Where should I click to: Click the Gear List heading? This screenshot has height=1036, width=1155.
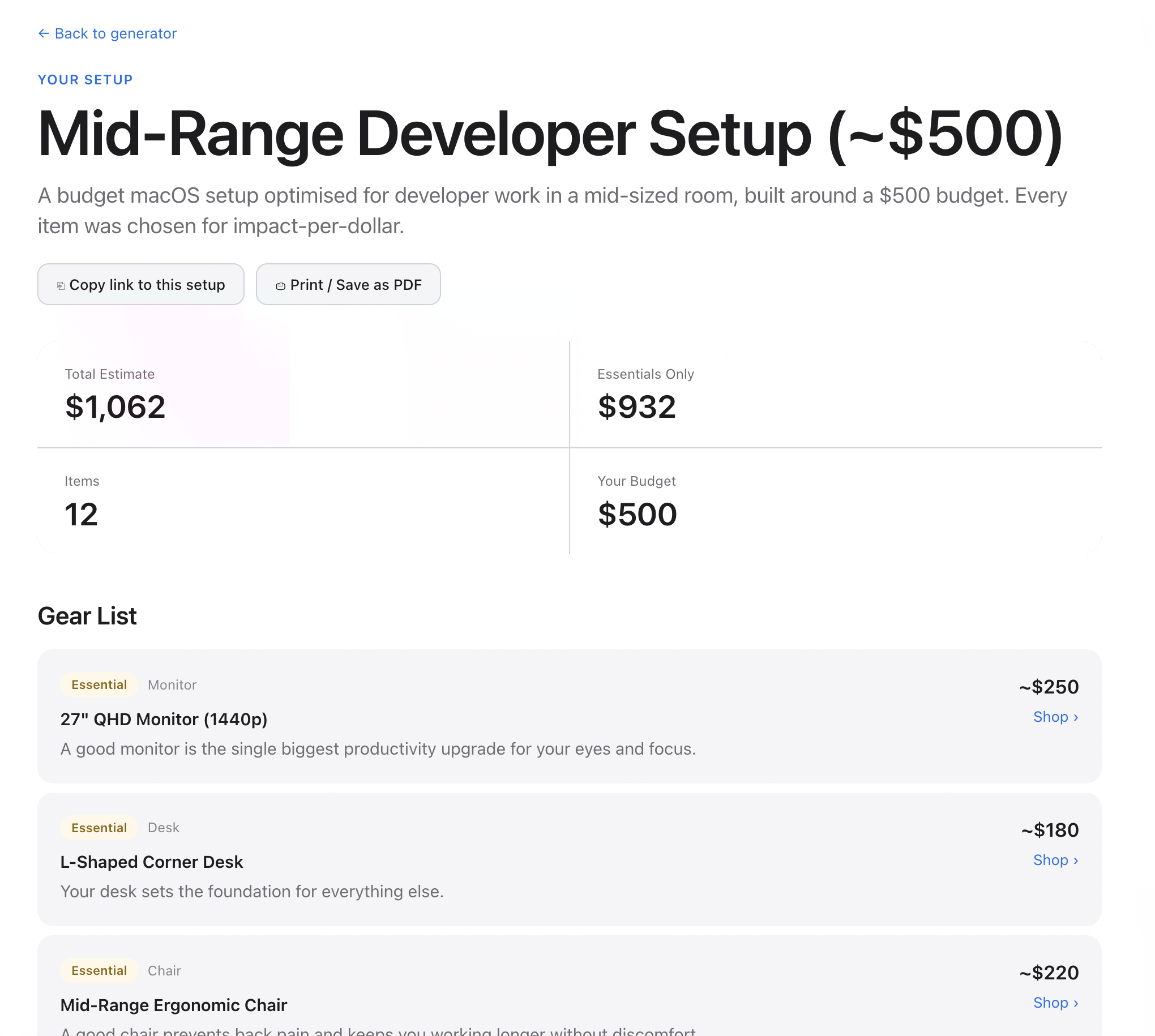tap(87, 615)
